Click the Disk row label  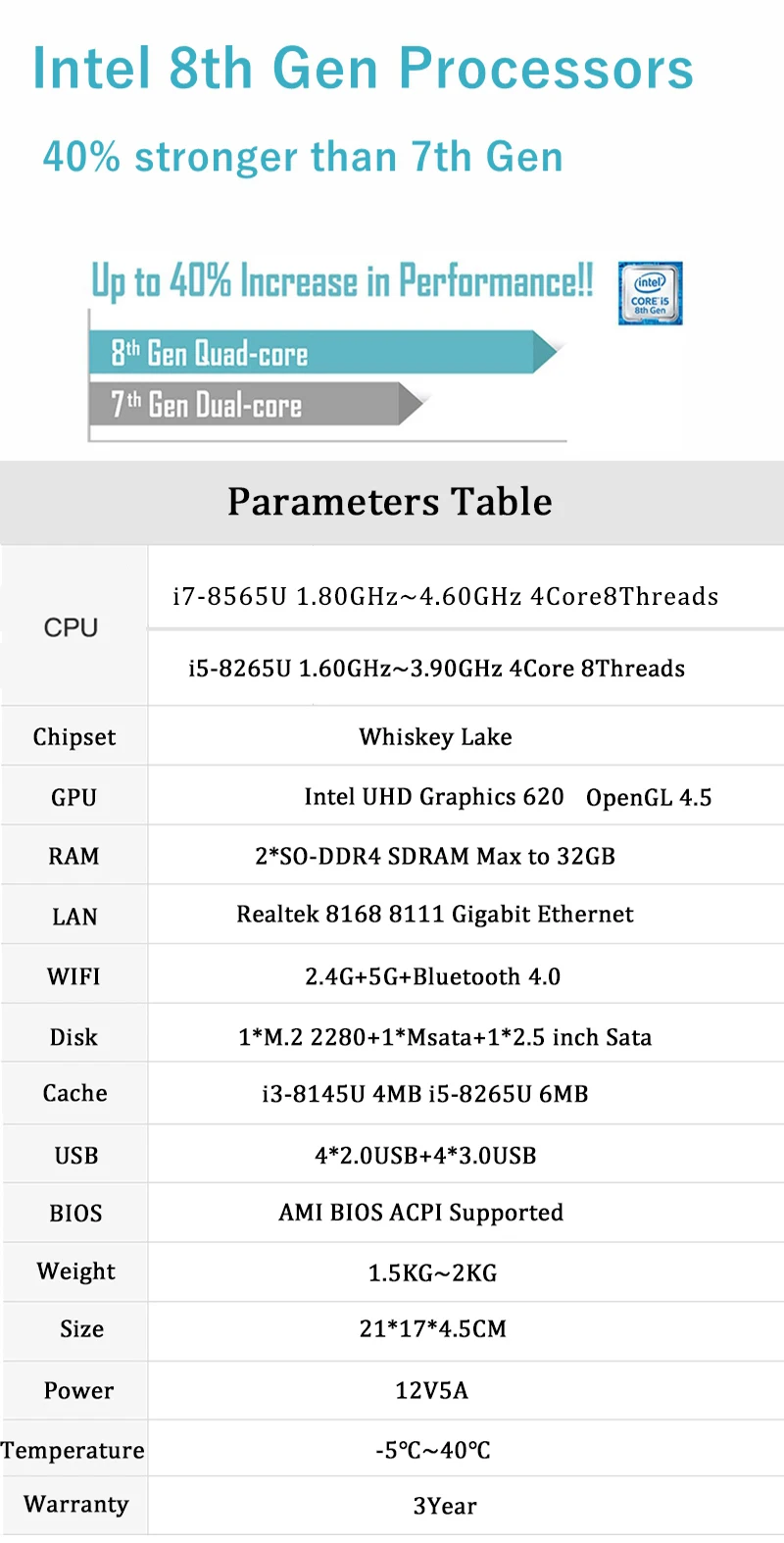[x=73, y=1037]
